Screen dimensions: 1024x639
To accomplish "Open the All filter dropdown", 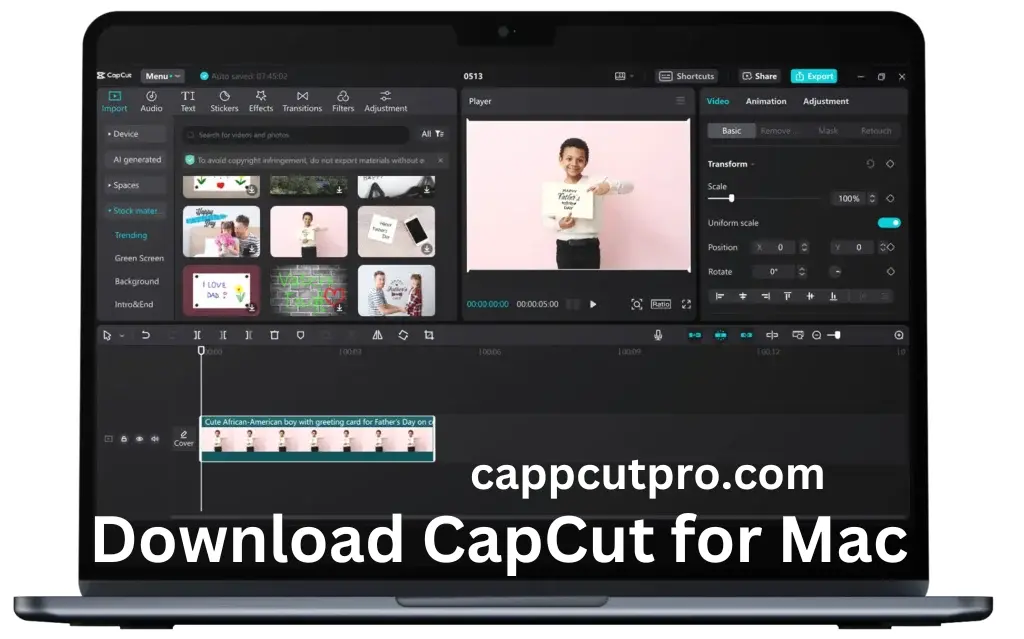I will coord(432,134).
